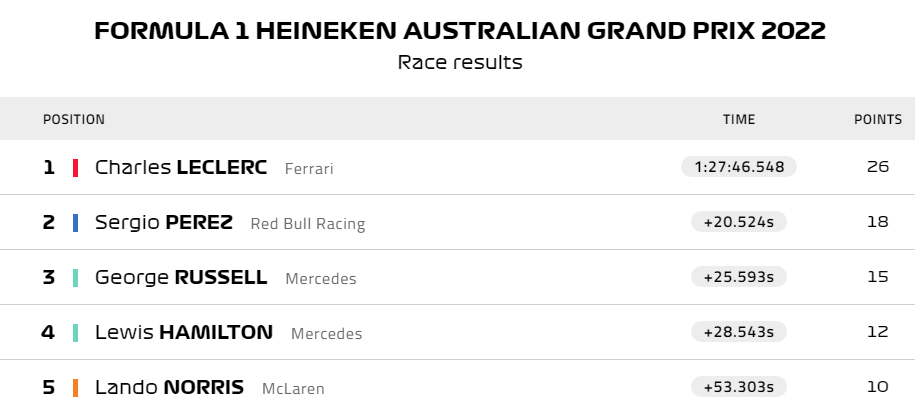Screen dimensions: 915x407
Task: Click McLaren orange team color bar
Action: click(76, 387)
